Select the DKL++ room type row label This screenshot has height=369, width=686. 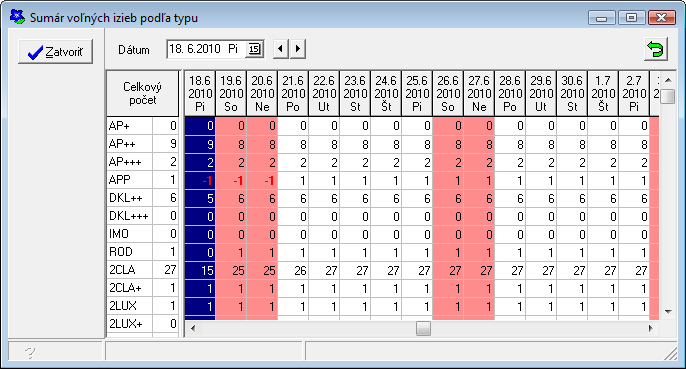[x=130, y=198]
